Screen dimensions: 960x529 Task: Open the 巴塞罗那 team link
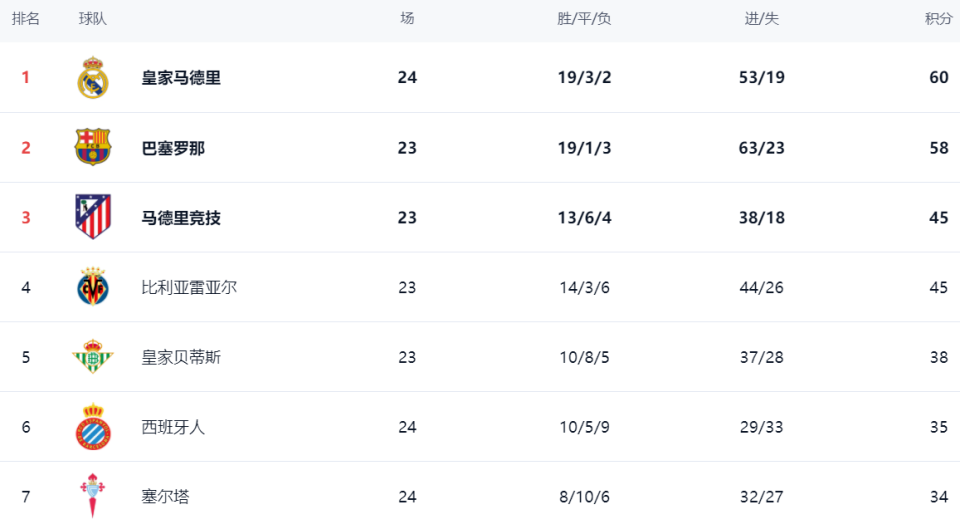173,148
